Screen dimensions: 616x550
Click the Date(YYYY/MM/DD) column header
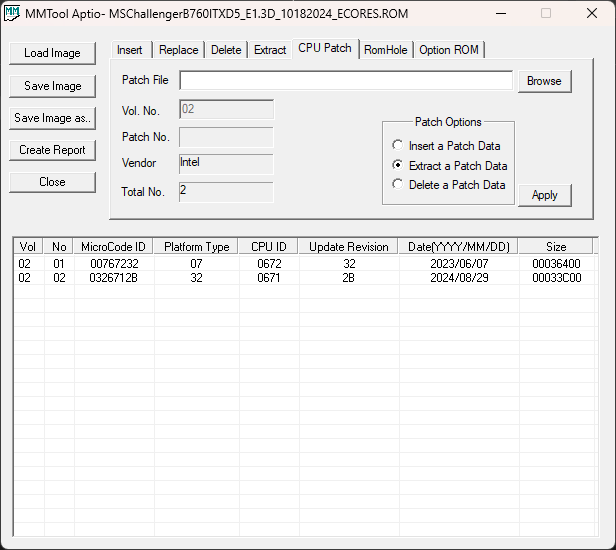(x=459, y=247)
